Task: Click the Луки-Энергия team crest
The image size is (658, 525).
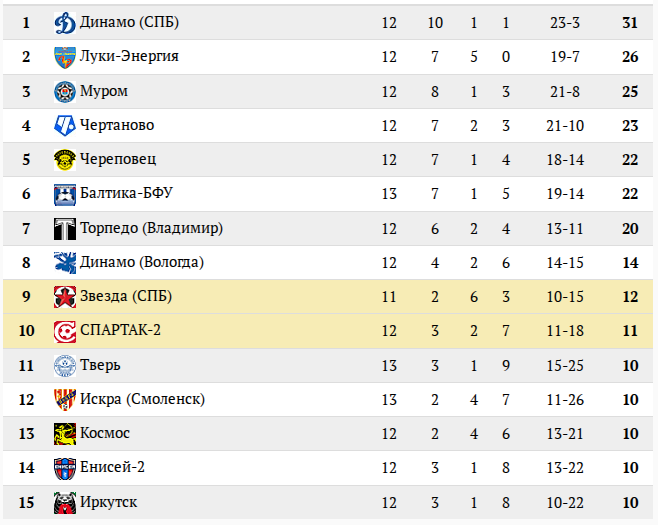Action: (x=65, y=57)
